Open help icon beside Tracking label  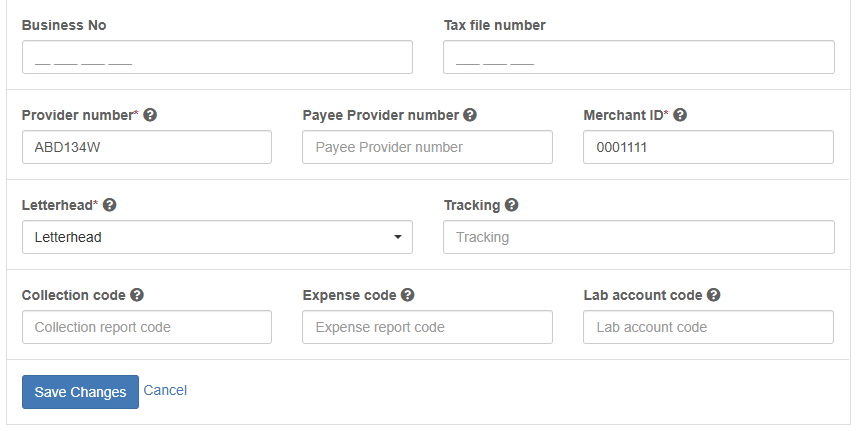pyautogui.click(x=512, y=205)
